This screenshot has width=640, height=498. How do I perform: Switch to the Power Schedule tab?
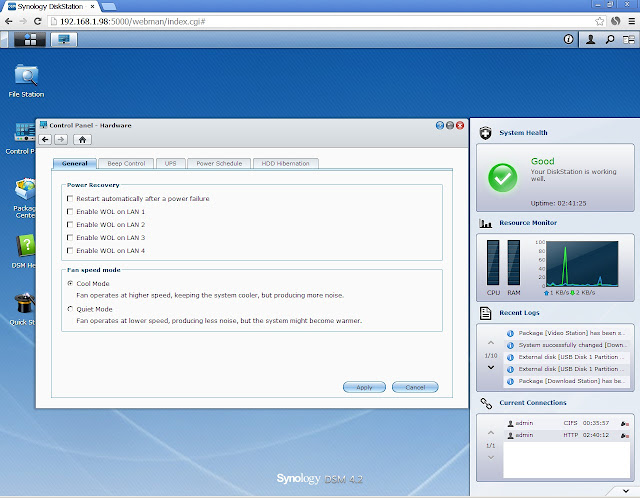[219, 163]
